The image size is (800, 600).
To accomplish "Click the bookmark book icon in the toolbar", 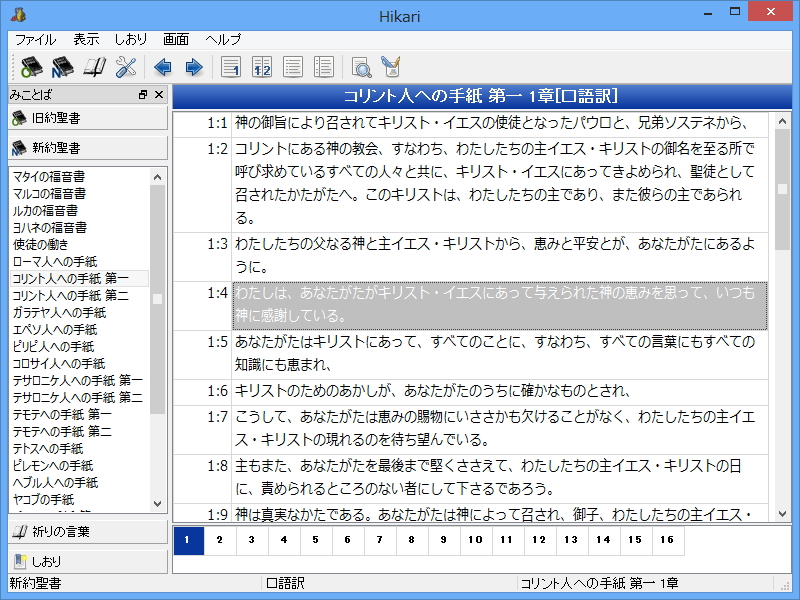I will tap(94, 65).
